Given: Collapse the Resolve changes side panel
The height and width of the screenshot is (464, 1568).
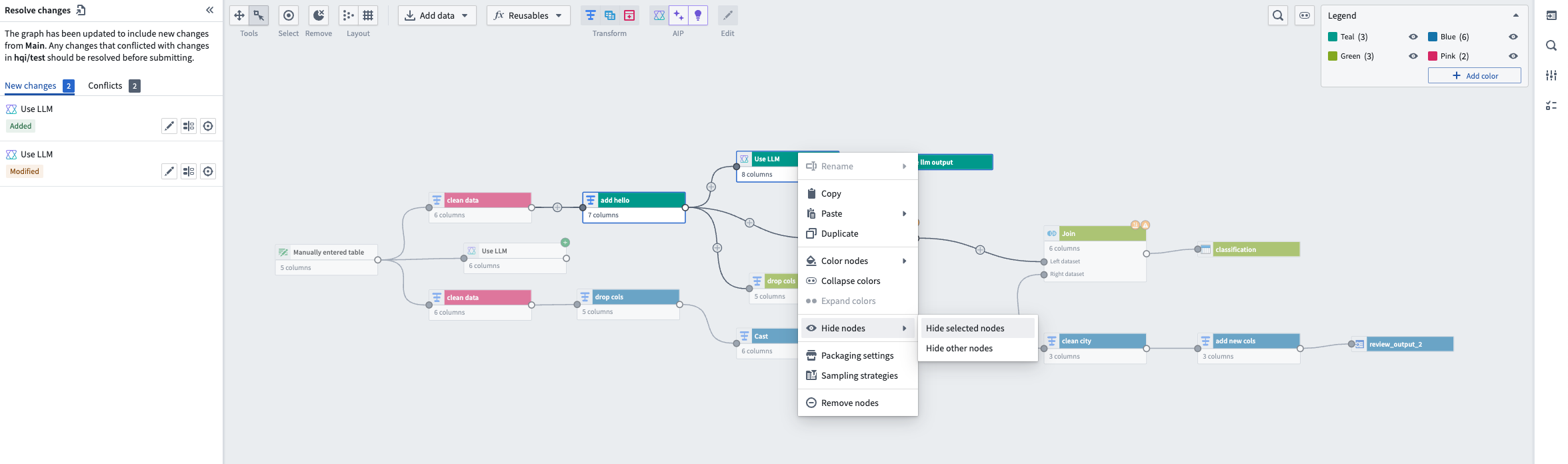Looking at the screenshot, I should tap(209, 10).
